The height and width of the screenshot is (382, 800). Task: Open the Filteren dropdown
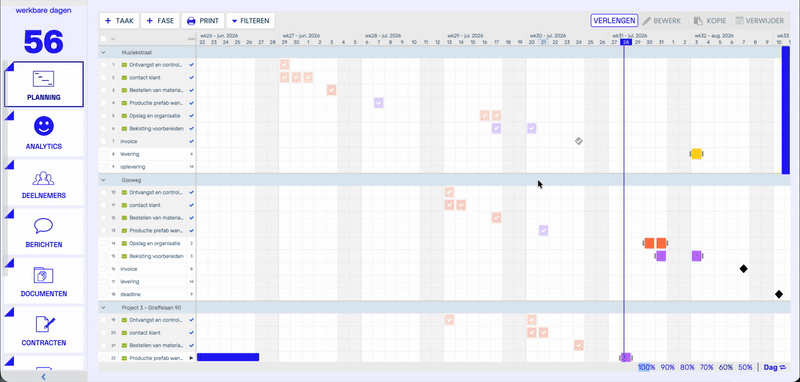pos(251,21)
